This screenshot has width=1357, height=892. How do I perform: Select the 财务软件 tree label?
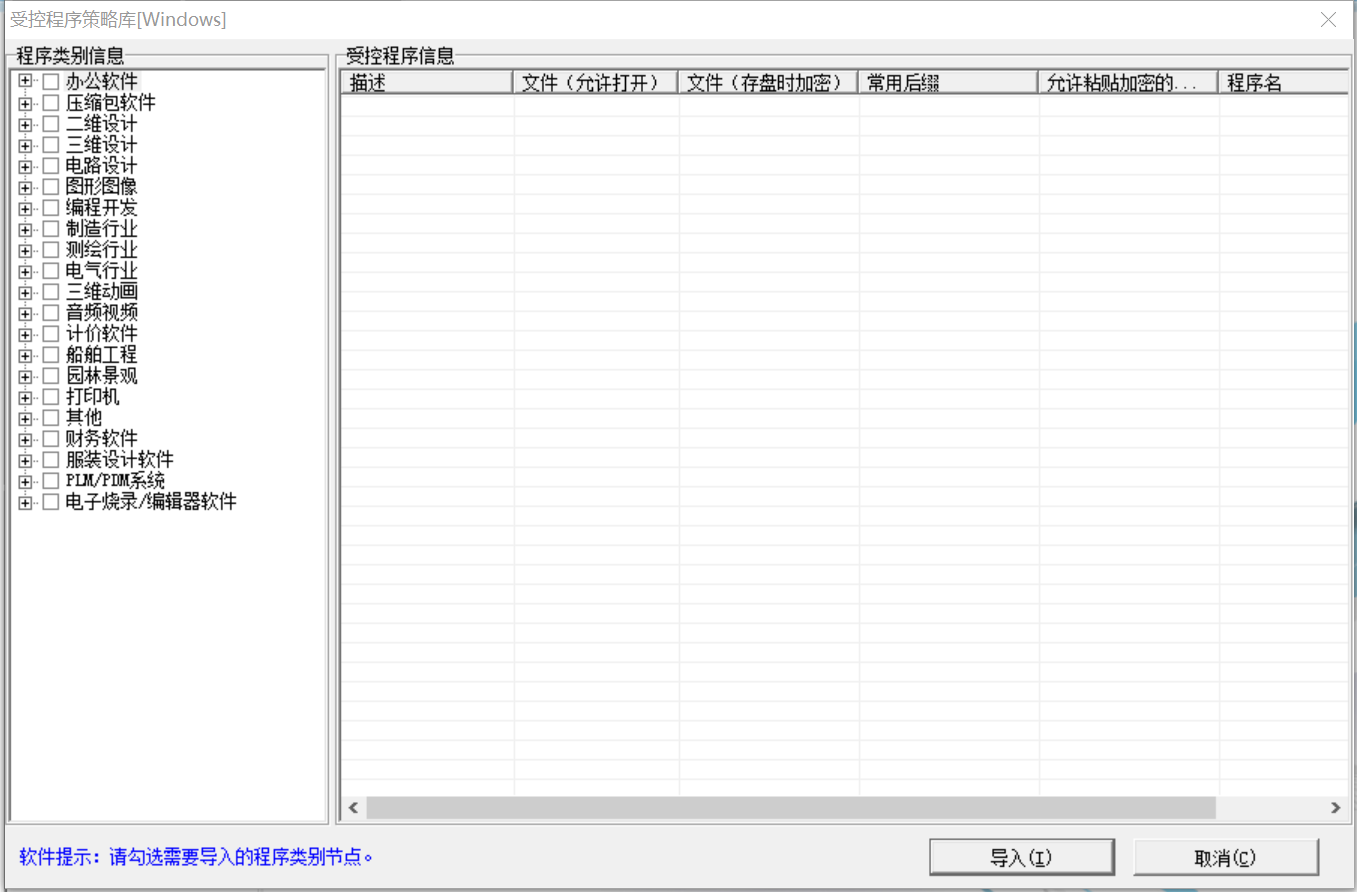pyautogui.click(x=102, y=439)
